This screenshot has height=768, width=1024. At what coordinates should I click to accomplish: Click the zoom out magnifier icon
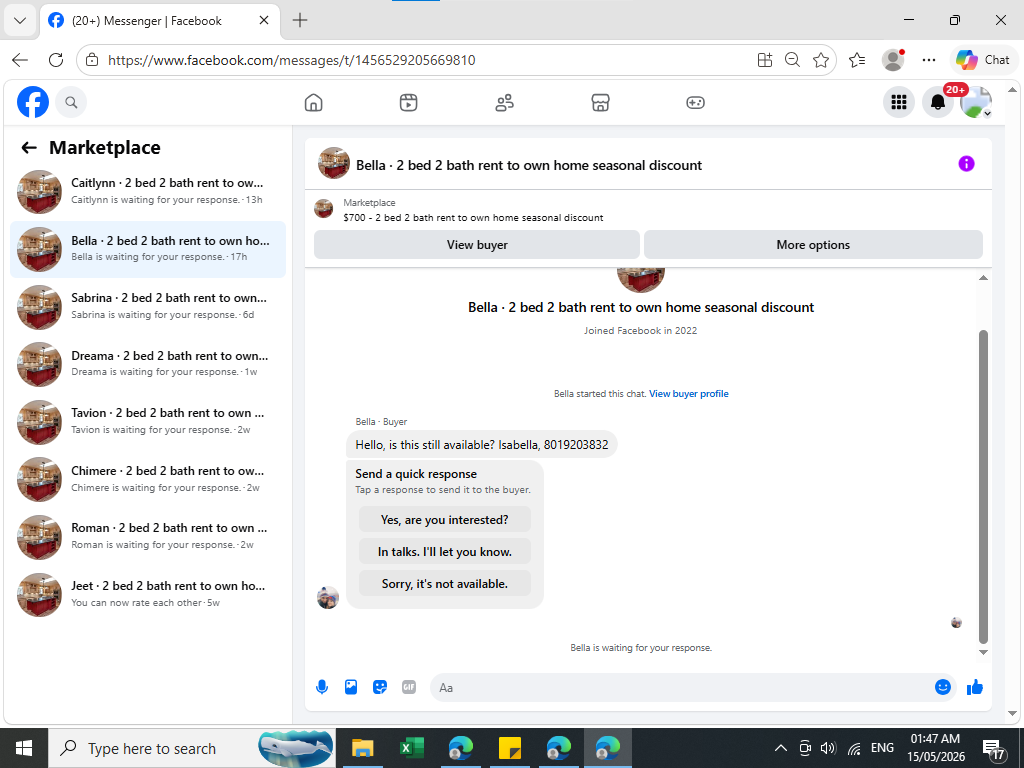[792, 60]
